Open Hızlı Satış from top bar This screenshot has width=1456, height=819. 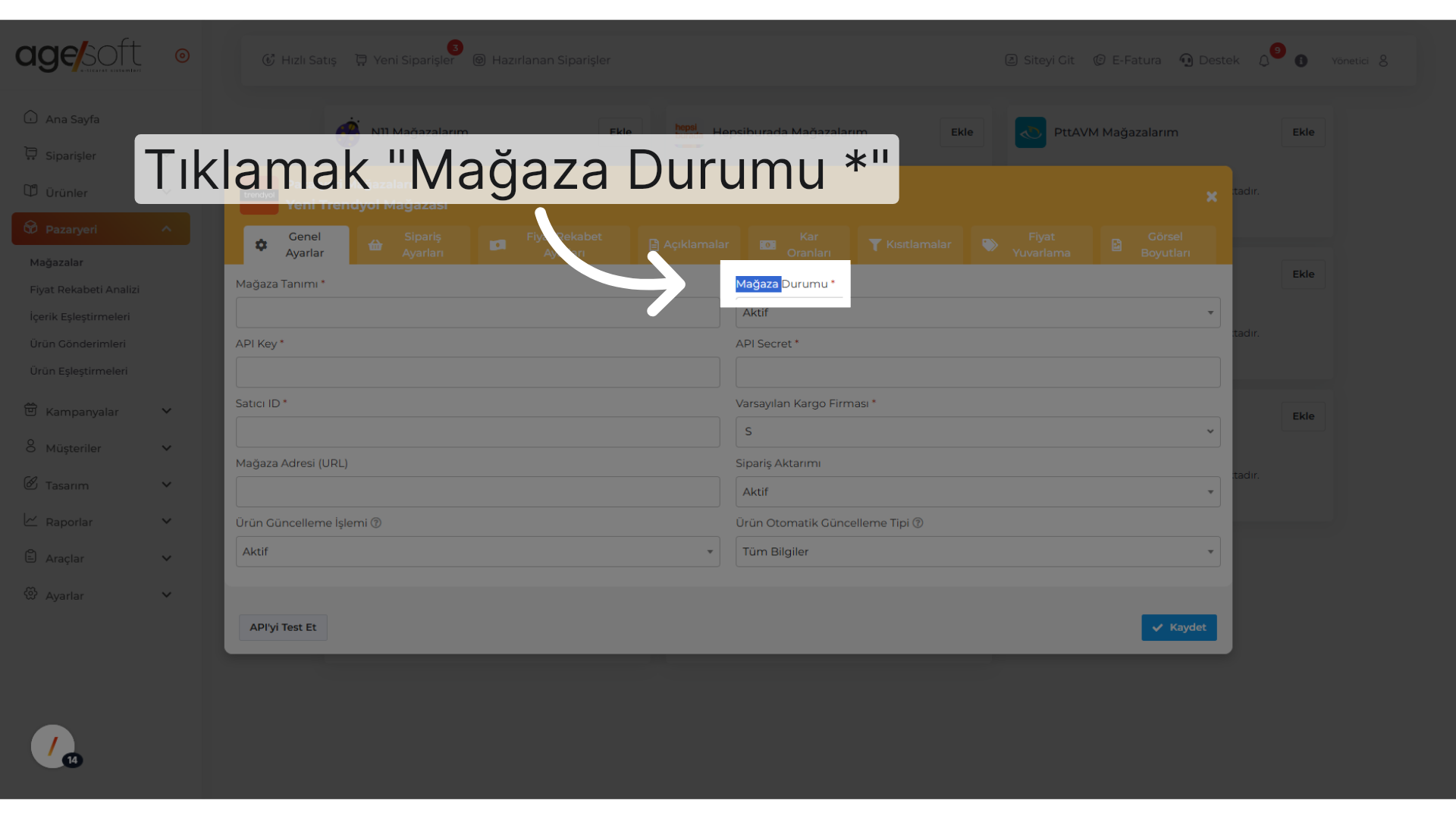(x=299, y=60)
